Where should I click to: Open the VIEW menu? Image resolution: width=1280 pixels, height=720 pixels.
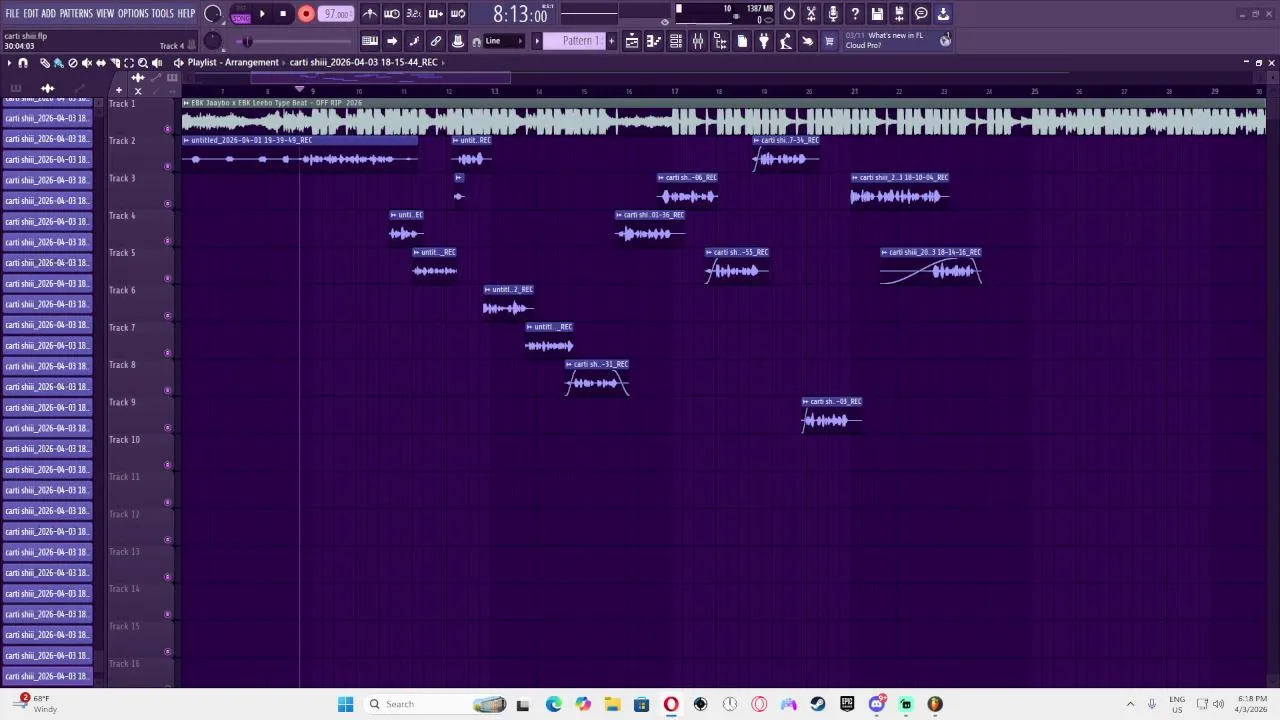pos(105,13)
